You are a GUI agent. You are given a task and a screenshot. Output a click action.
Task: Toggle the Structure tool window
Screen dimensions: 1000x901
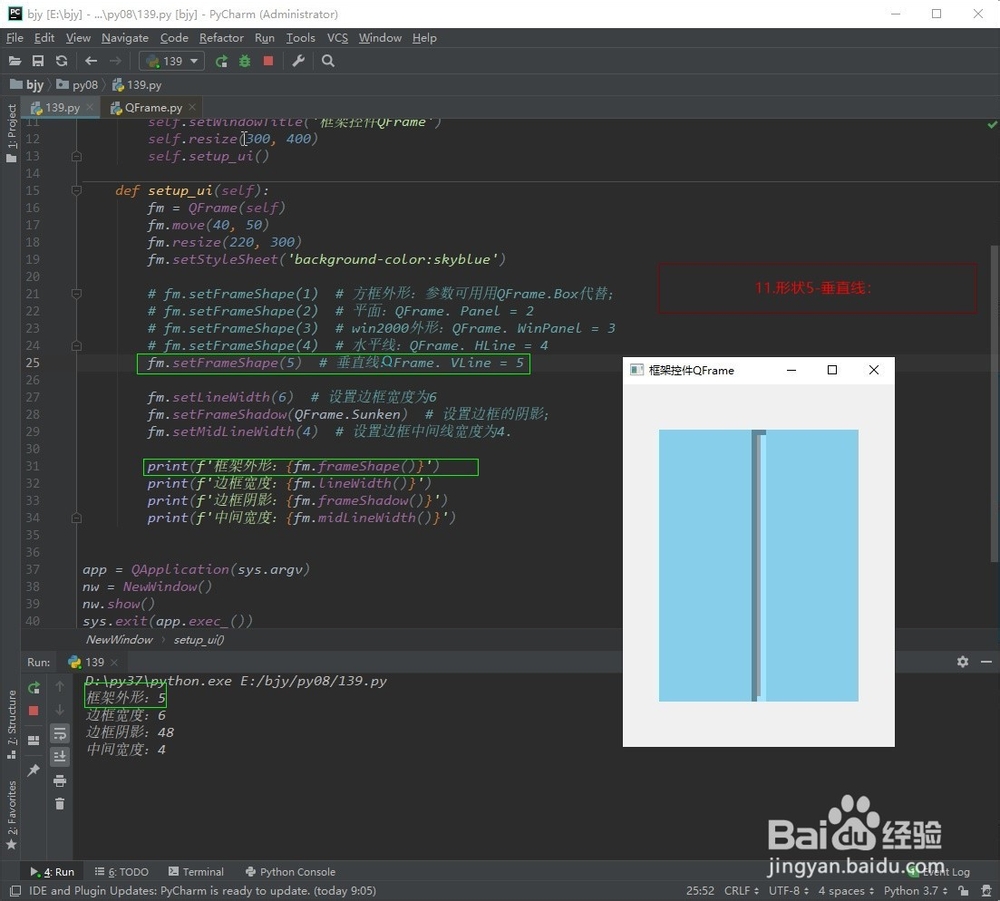point(11,724)
